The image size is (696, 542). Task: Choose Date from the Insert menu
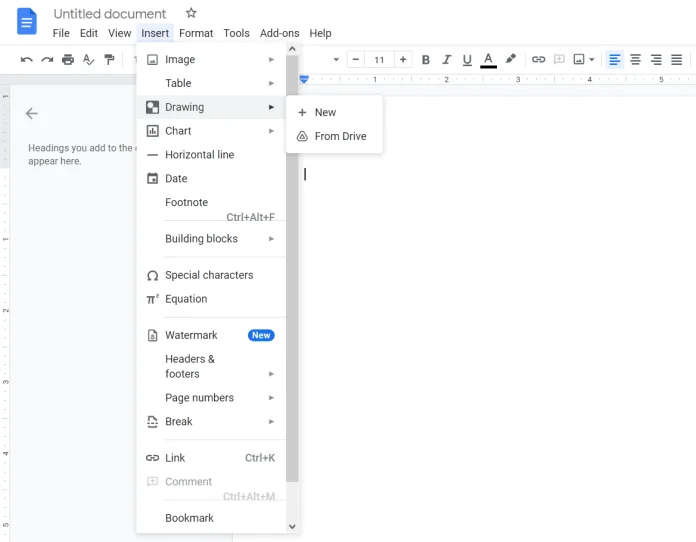[x=211, y=178]
